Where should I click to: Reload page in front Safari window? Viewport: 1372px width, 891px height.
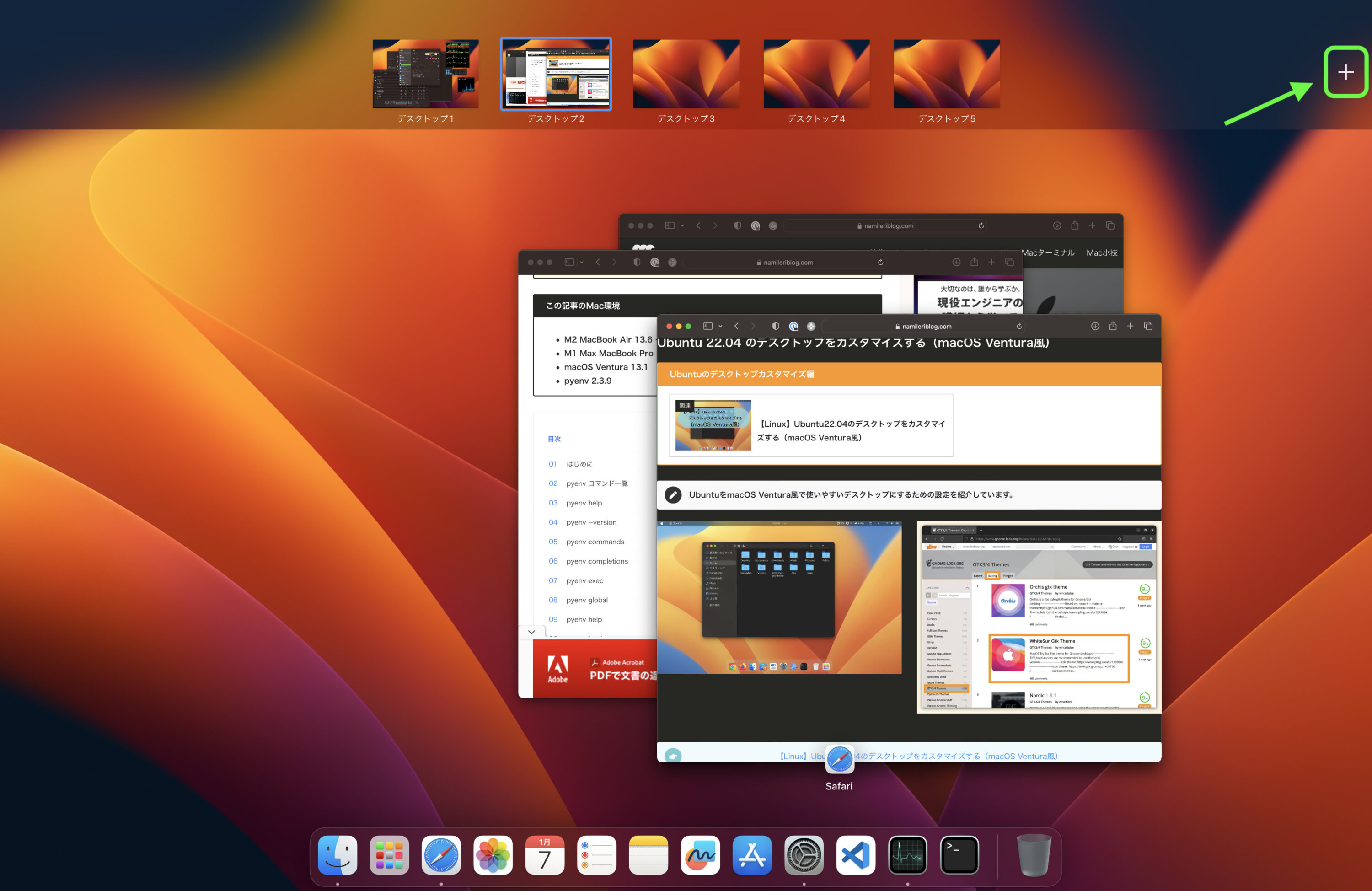1019,327
